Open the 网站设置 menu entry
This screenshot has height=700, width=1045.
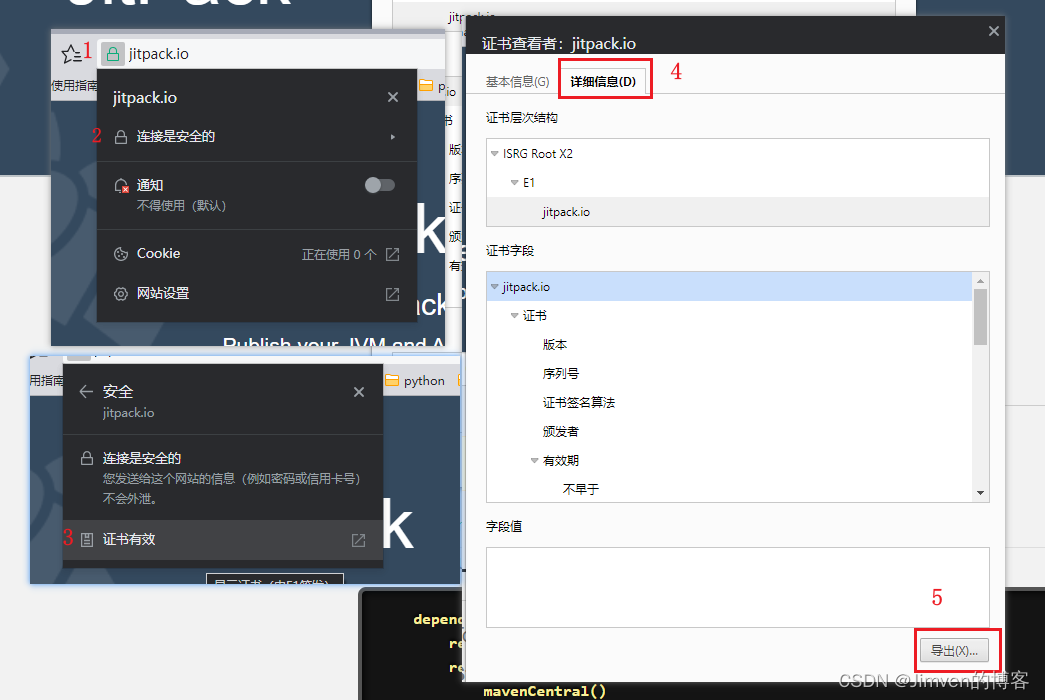click(x=257, y=294)
